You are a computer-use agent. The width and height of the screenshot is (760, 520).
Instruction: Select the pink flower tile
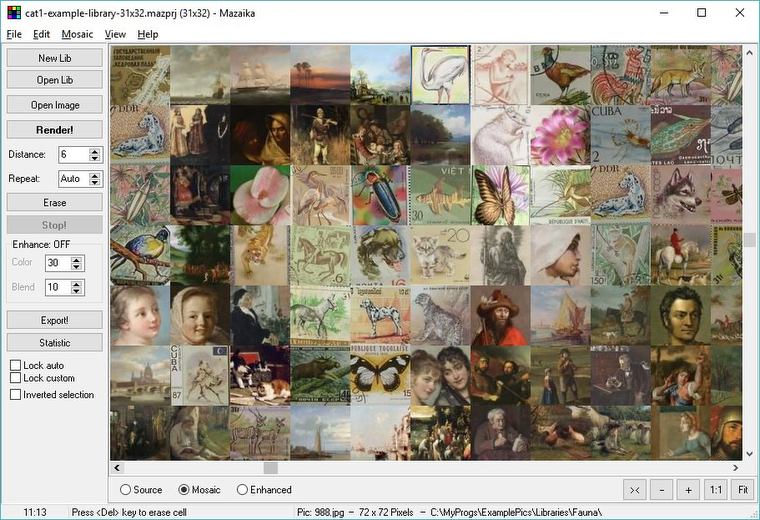[x=560, y=135]
